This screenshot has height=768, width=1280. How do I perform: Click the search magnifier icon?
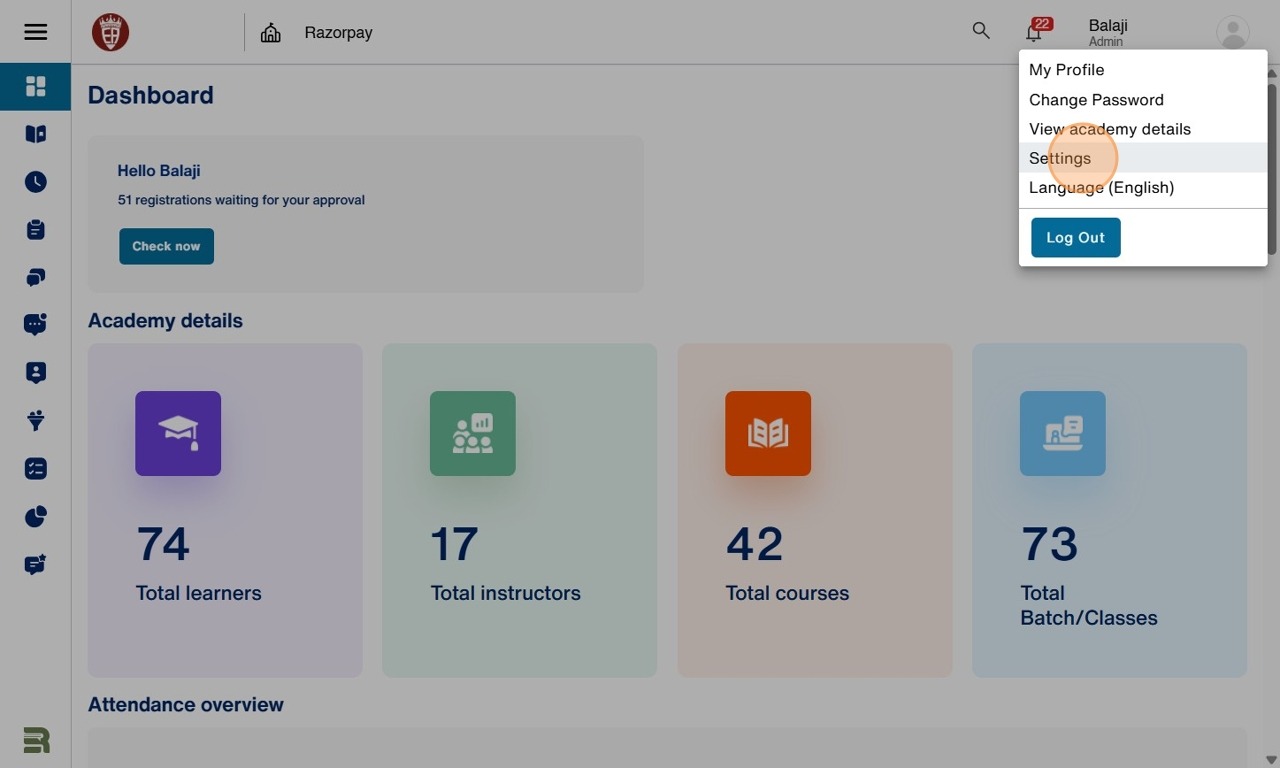[981, 31]
